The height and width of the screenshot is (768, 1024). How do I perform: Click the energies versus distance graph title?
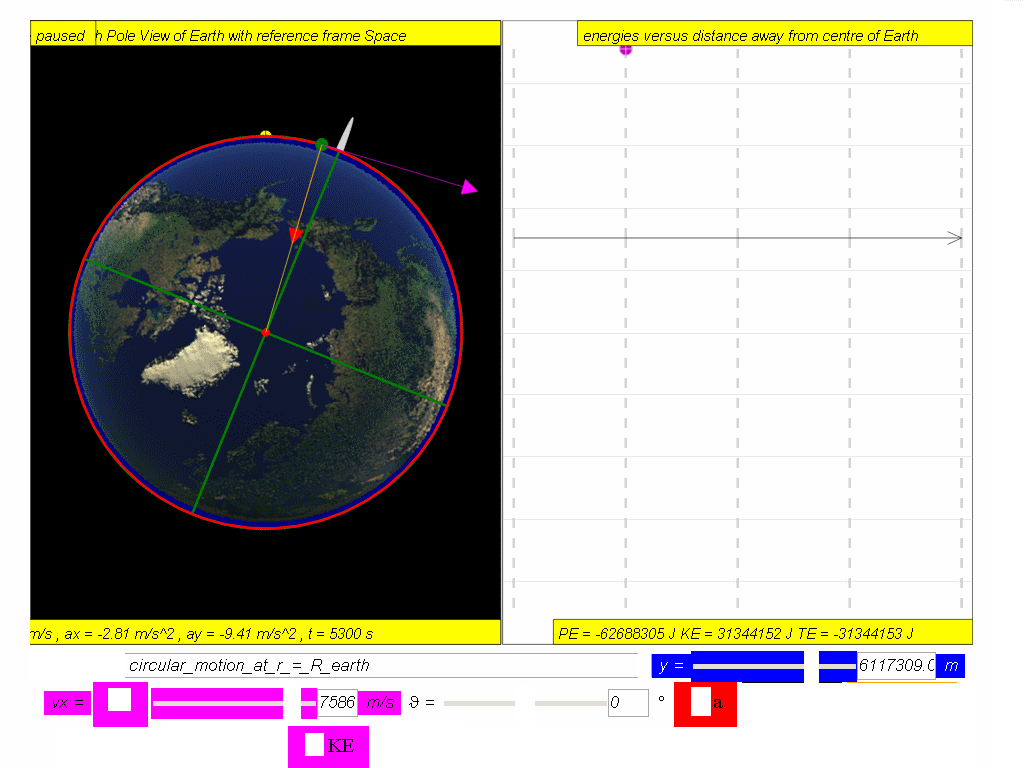tap(775, 35)
